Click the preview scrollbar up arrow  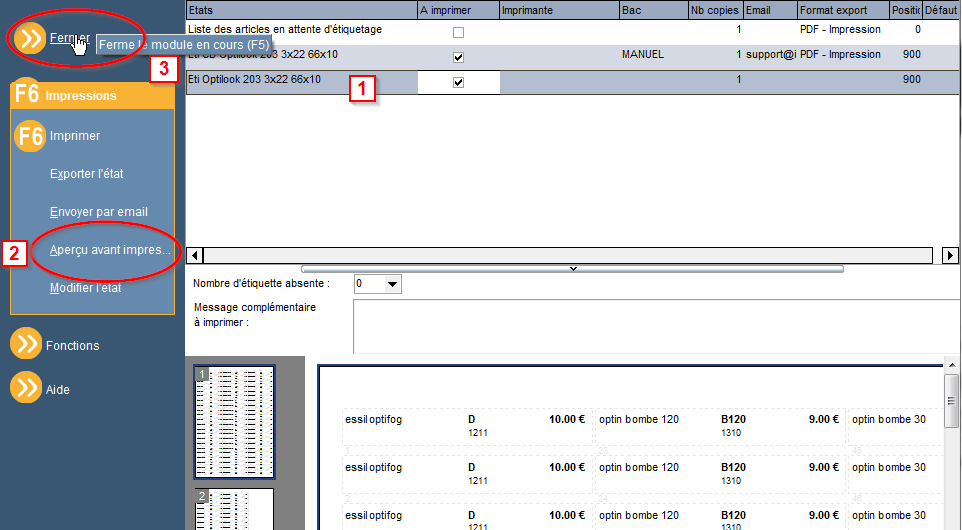[x=952, y=366]
